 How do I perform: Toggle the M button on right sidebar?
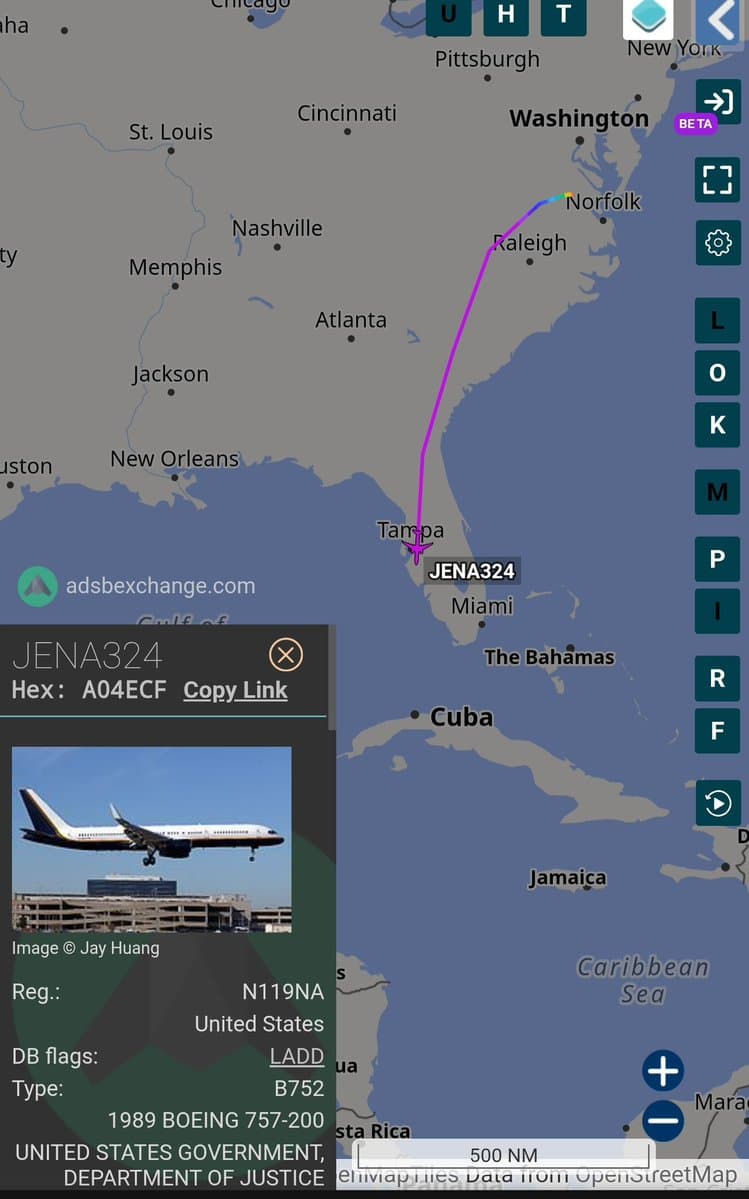[x=718, y=492]
